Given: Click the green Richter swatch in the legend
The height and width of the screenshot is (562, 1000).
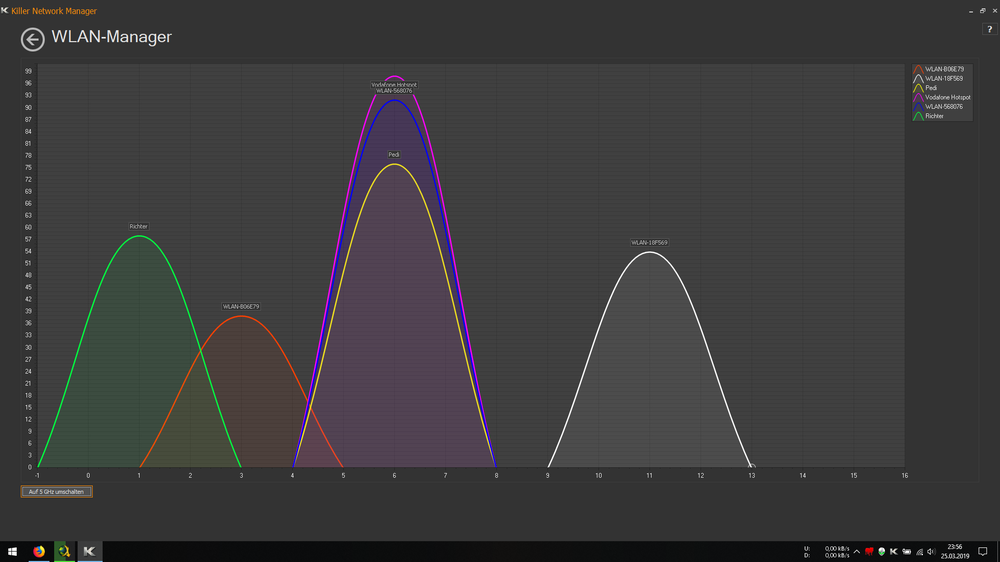Looking at the screenshot, I should pyautogui.click(x=918, y=116).
